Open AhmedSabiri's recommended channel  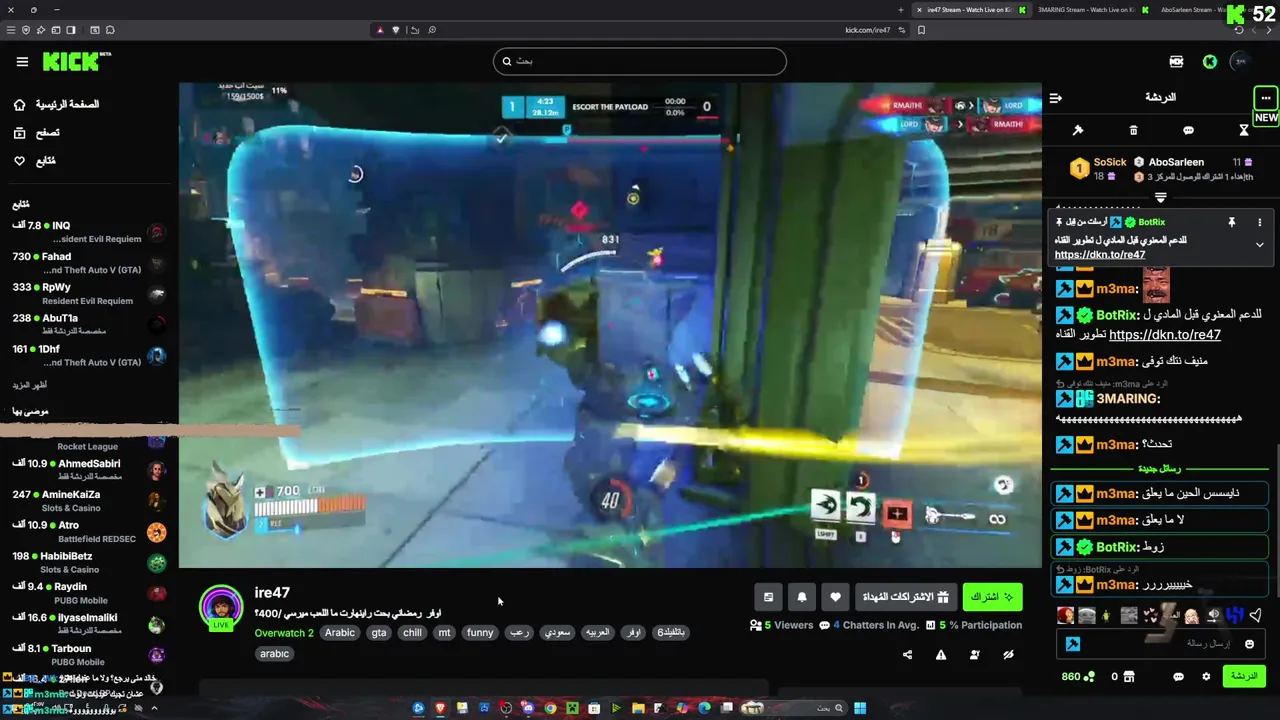(88, 470)
